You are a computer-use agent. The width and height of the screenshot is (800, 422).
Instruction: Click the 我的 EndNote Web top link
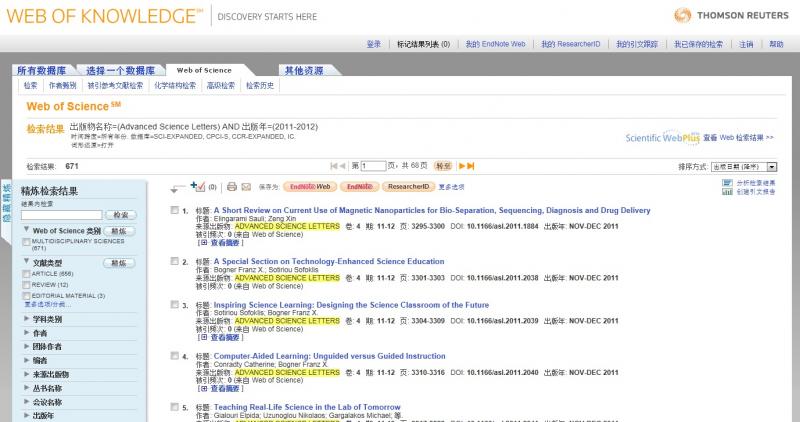(x=495, y=44)
